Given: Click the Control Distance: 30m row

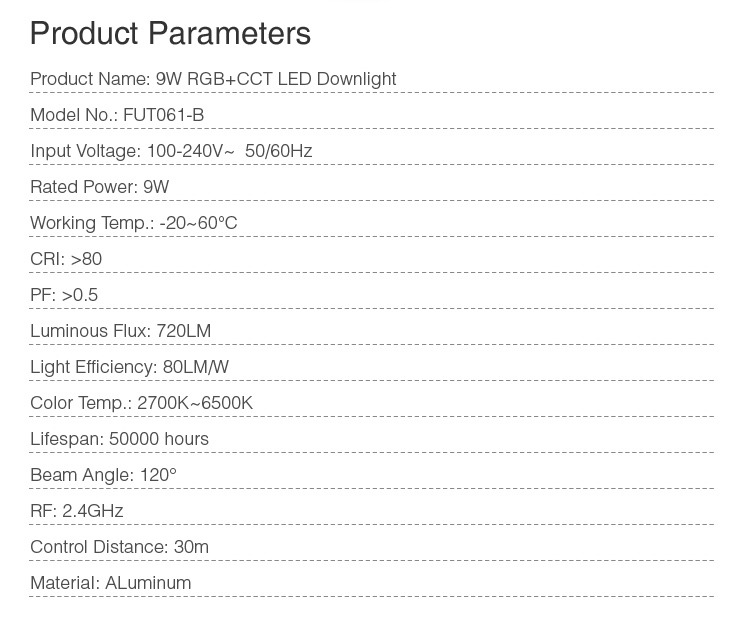Looking at the screenshot, I should pos(119,547).
